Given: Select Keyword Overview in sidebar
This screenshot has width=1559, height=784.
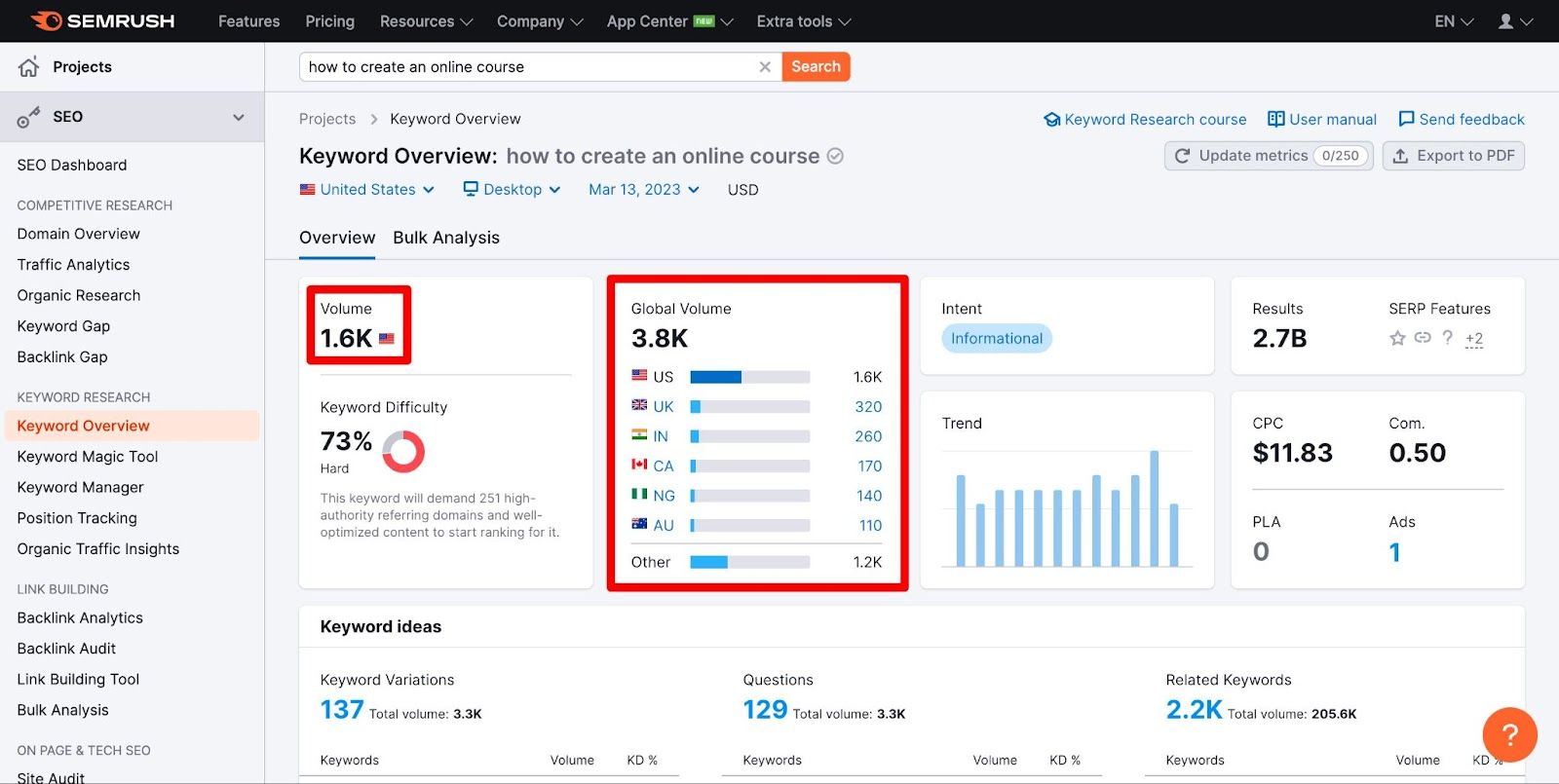Looking at the screenshot, I should coord(133,426).
